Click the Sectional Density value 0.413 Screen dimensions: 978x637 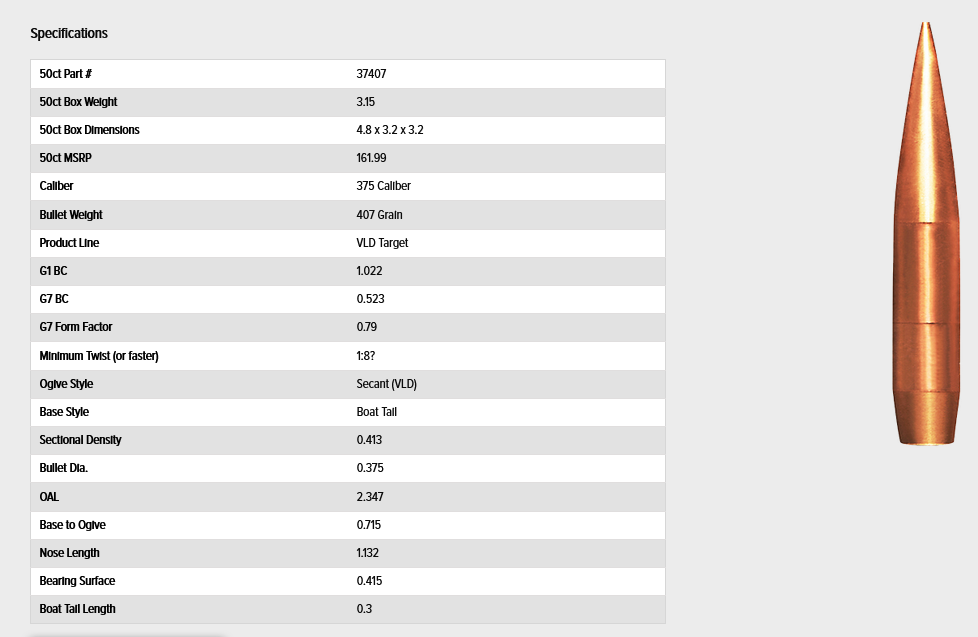point(369,440)
